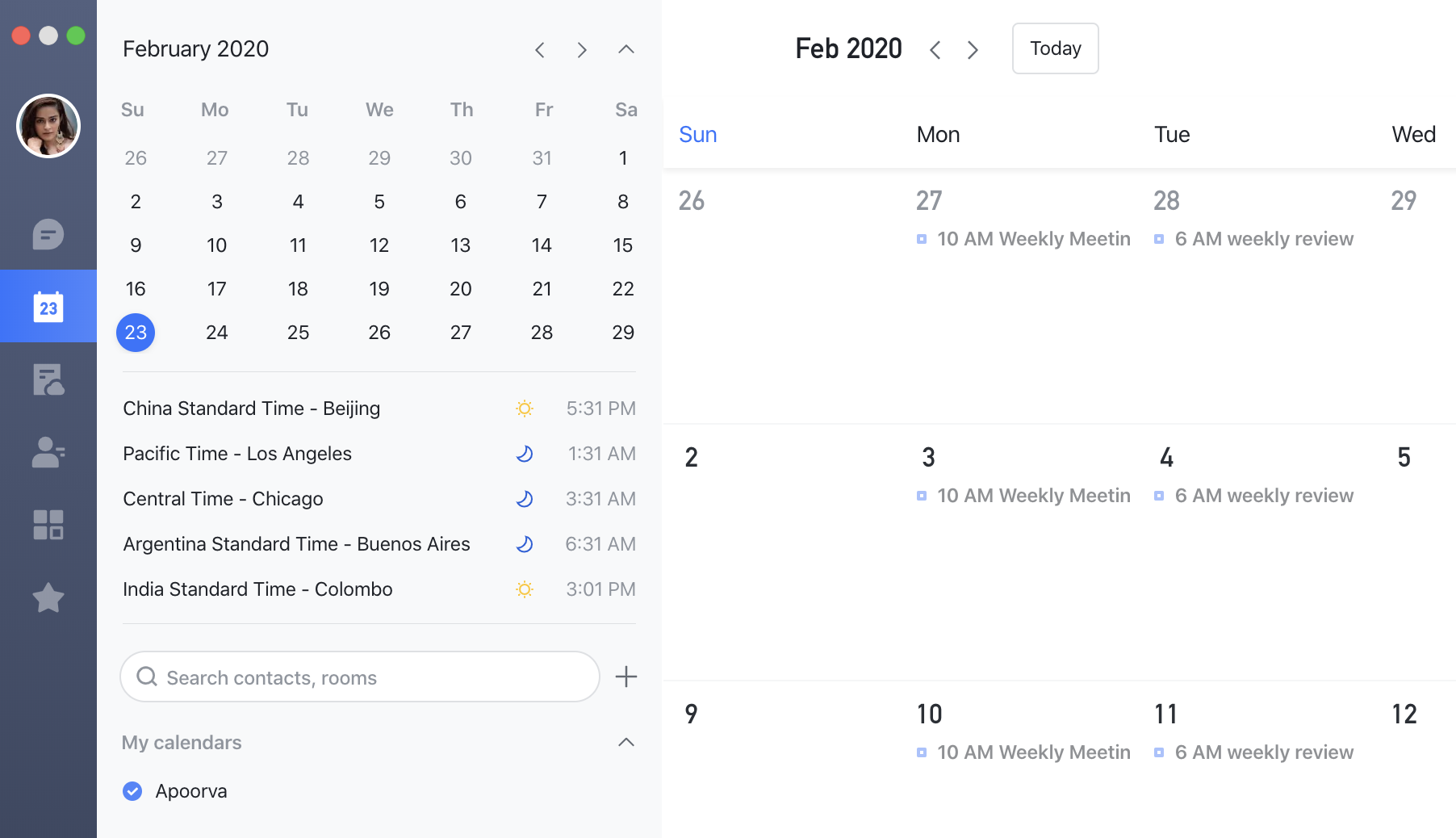Viewport: 1456px width, 838px height.
Task: Select February 20 in mini calendar
Action: click(460, 289)
